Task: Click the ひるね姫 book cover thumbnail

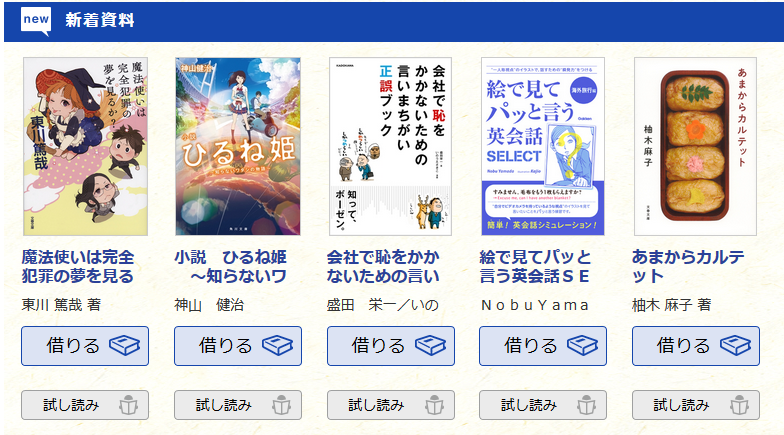Action: click(x=238, y=146)
